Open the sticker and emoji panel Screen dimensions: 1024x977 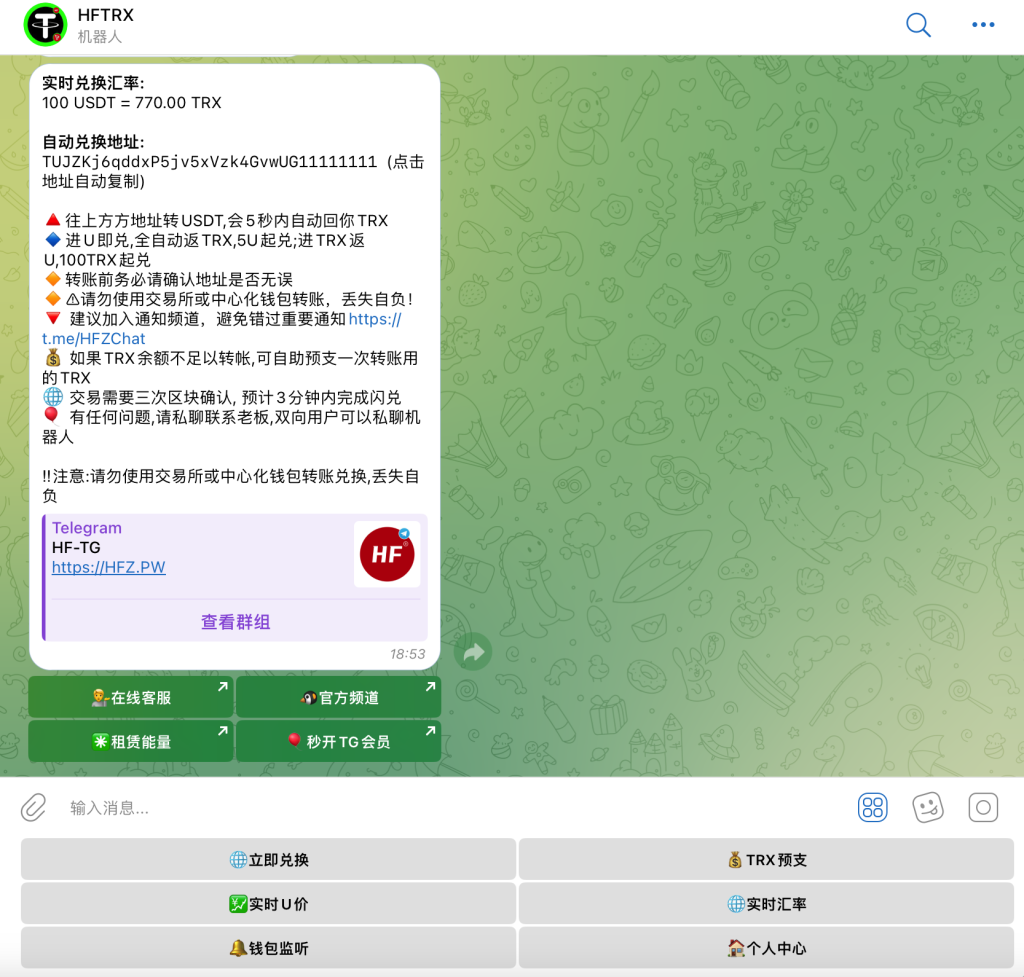pos(927,807)
